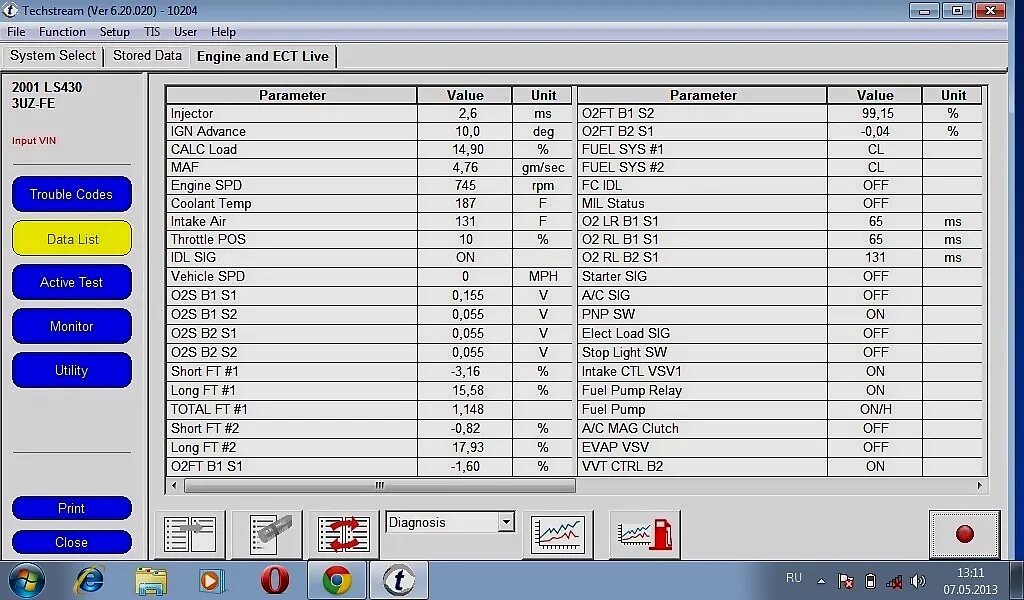Screen dimensions: 1024x600
Task: Select the MIL Status row
Action: point(780,204)
